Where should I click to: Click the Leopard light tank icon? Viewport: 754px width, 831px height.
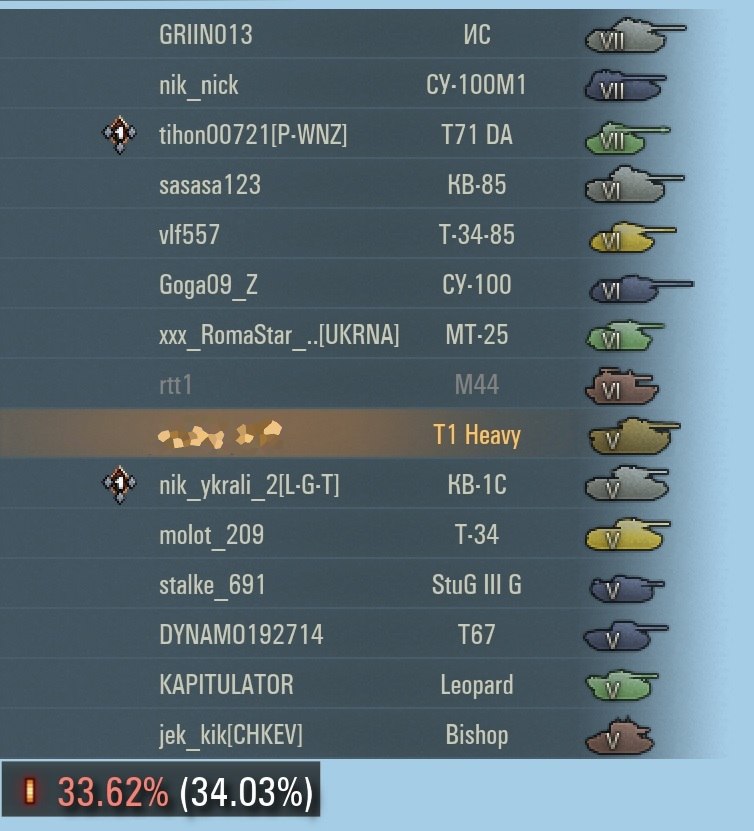coord(622,685)
